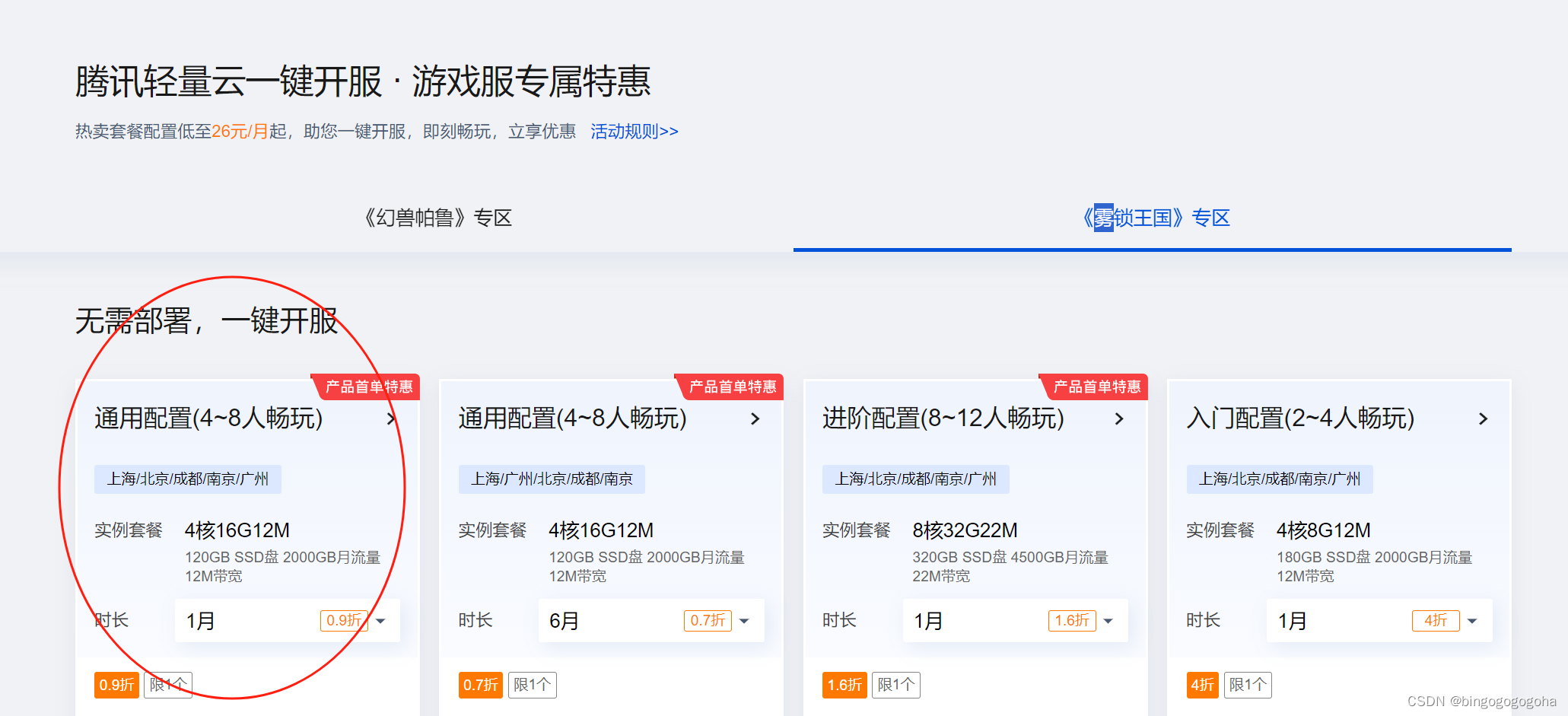Click 180GB SSD盘 2000GB月流量 spec text

click(1375, 558)
